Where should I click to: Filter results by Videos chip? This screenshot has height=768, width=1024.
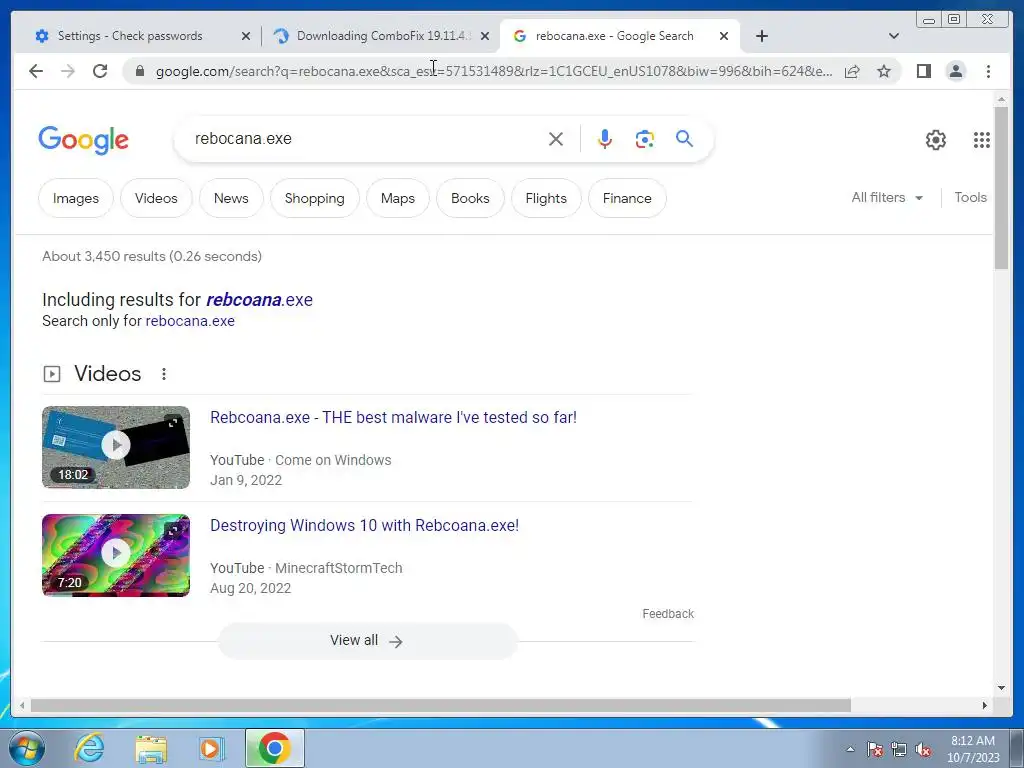[x=156, y=198]
